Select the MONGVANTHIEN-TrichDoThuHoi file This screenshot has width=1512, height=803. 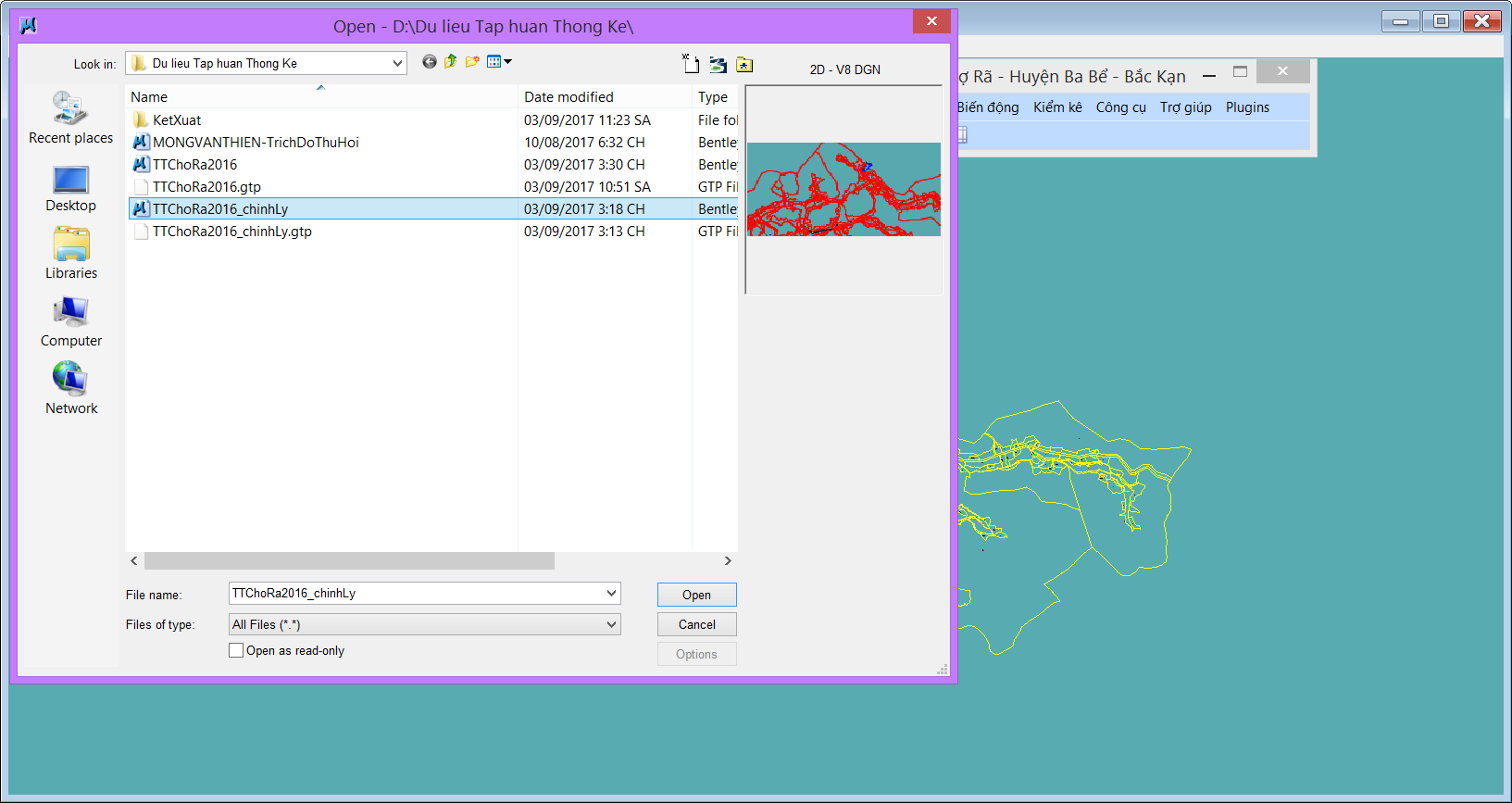(x=256, y=143)
